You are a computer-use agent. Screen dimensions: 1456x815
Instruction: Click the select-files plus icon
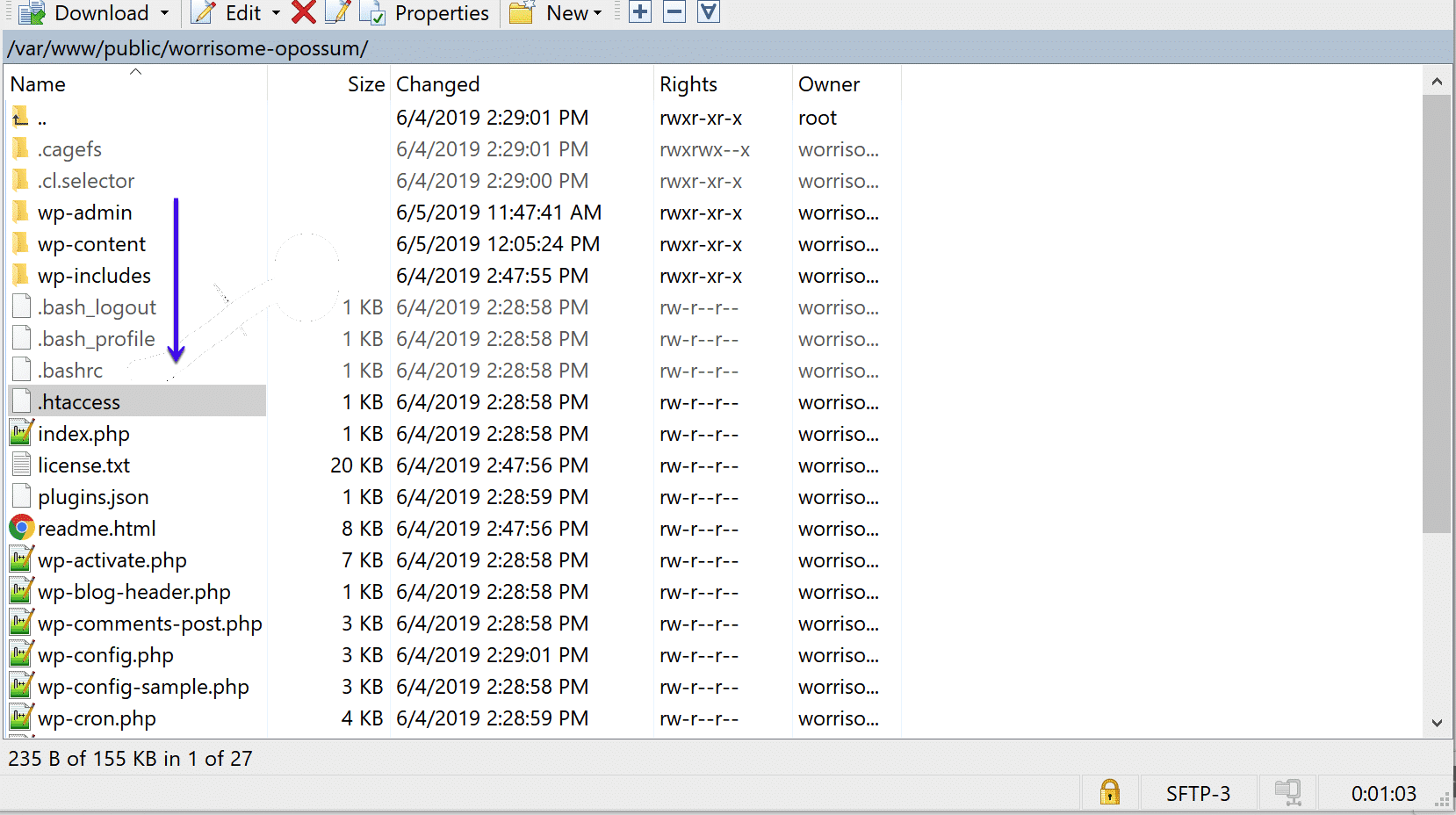[639, 12]
